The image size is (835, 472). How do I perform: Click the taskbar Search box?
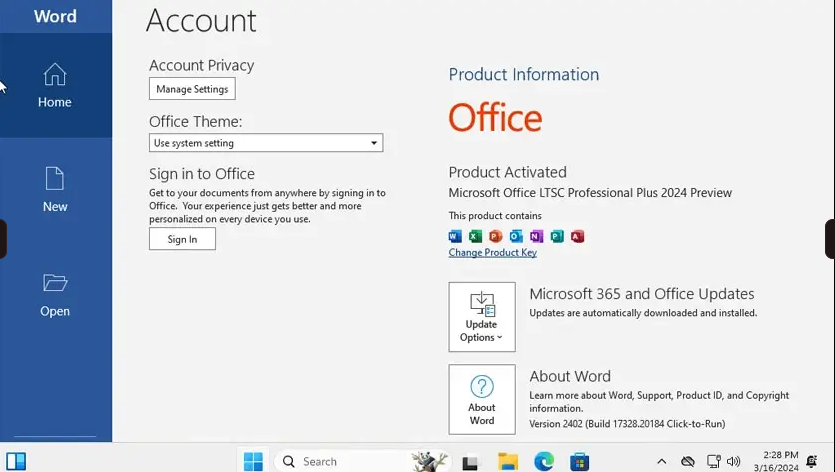click(x=362, y=461)
